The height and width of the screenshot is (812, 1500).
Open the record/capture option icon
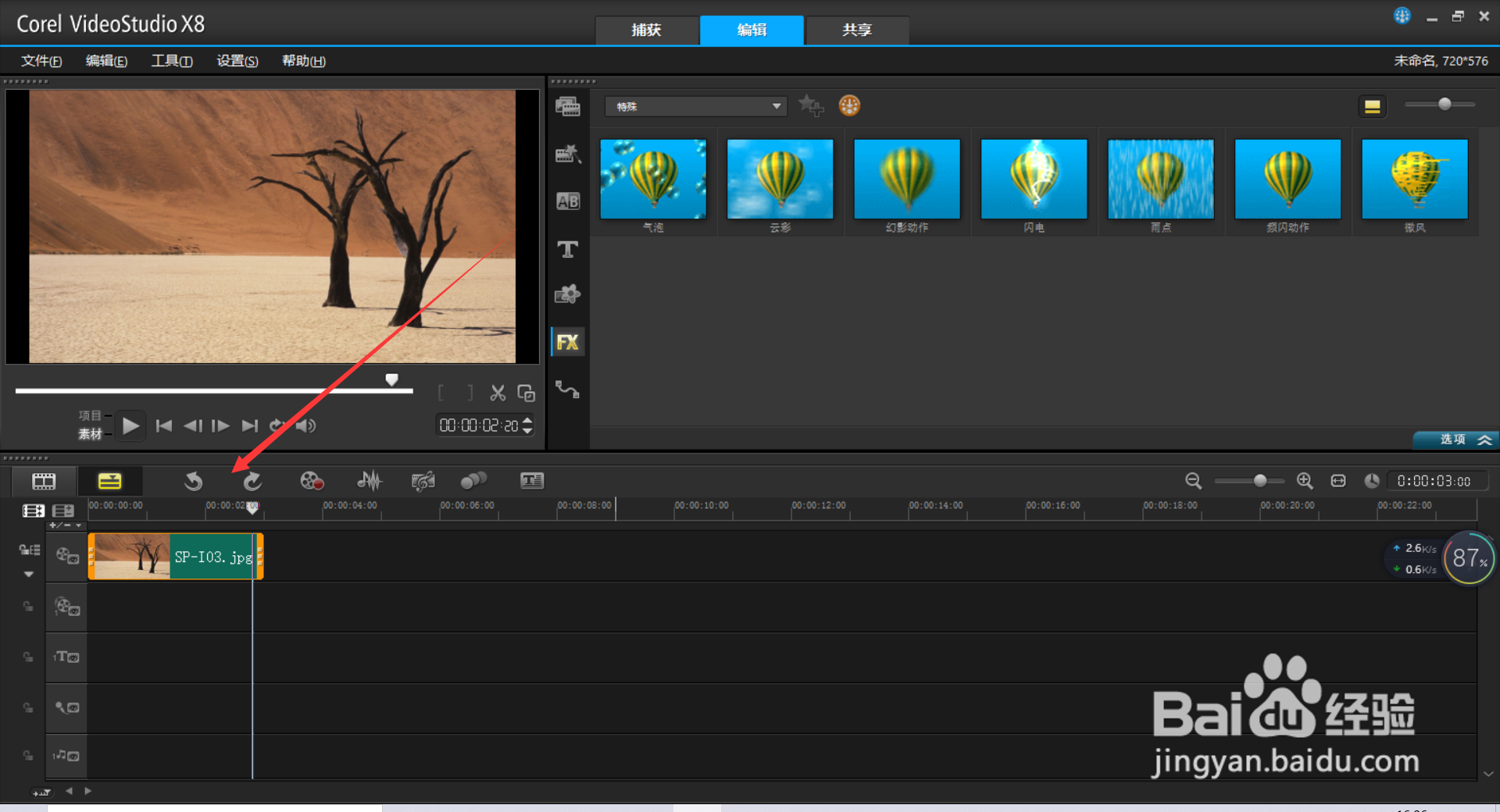(312, 481)
